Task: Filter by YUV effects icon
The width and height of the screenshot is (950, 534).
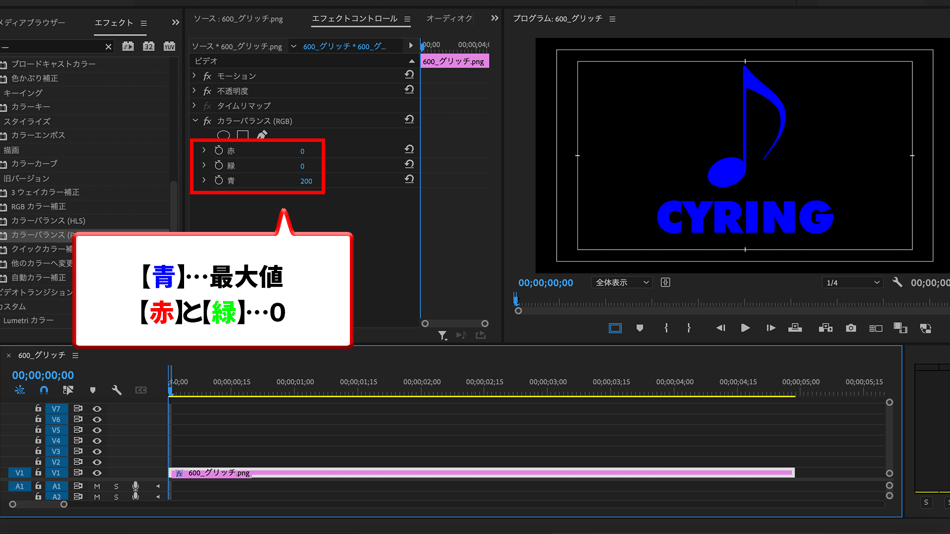Action: pyautogui.click(x=169, y=46)
